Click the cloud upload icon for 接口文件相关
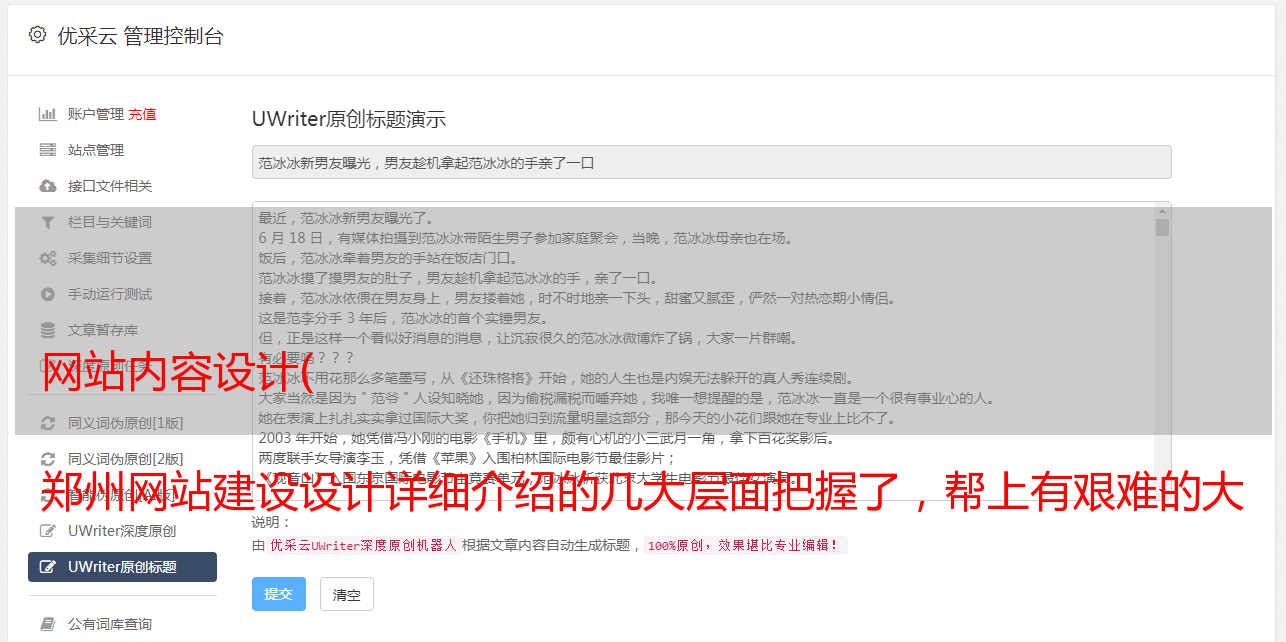Image resolution: width=1286 pixels, height=642 pixels. coord(47,186)
